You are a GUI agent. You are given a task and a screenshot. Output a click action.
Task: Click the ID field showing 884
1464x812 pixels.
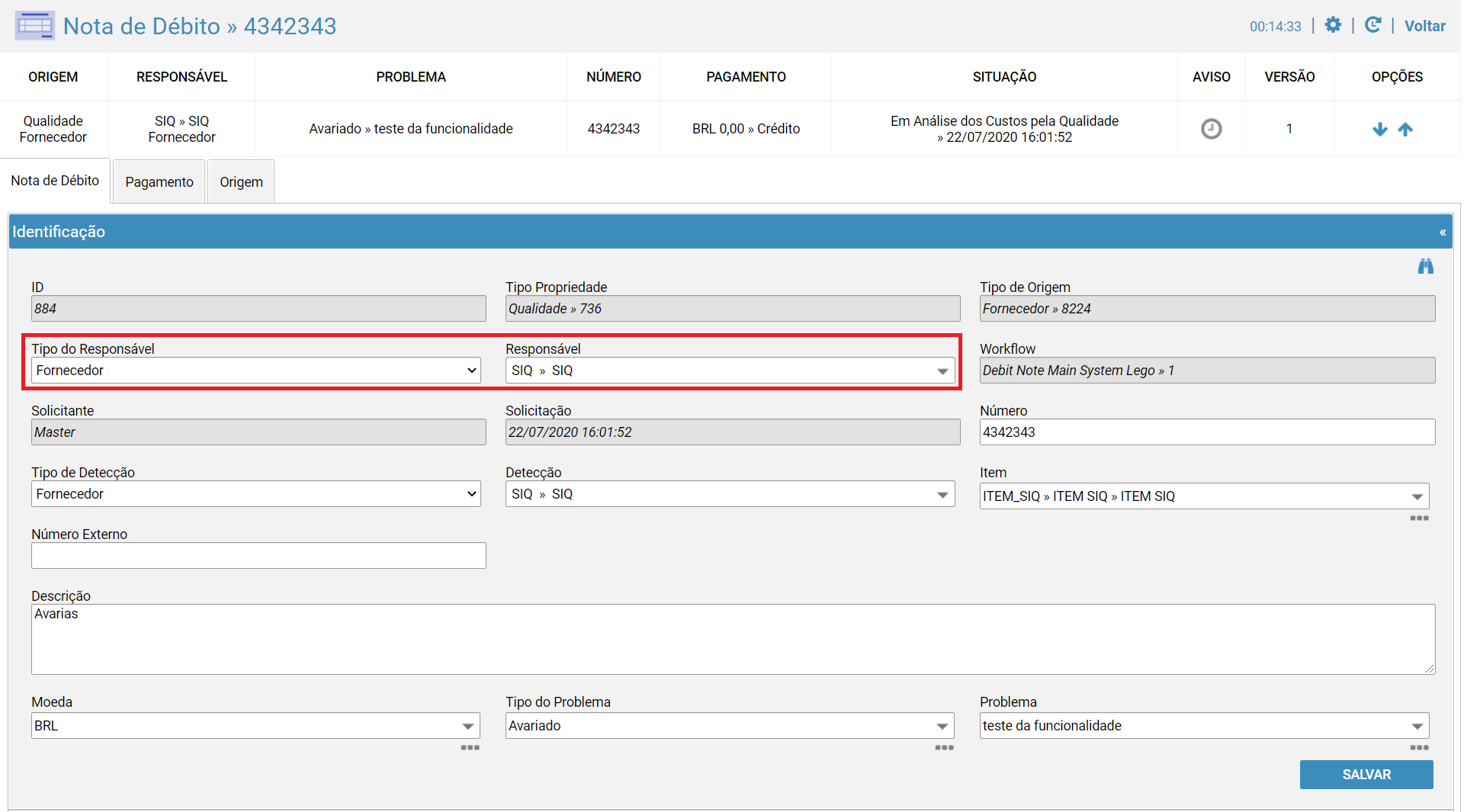pyautogui.click(x=258, y=309)
